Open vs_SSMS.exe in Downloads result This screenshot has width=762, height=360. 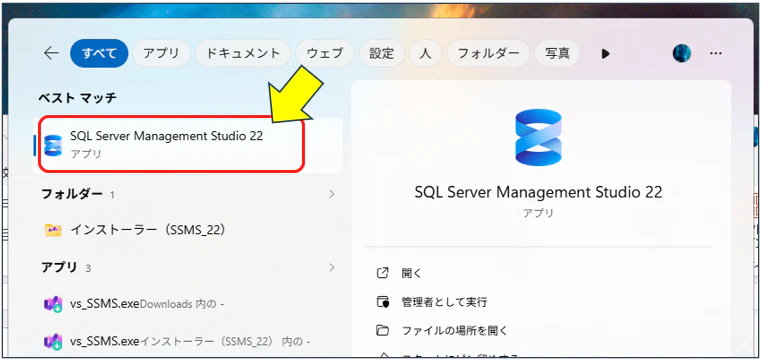point(187,304)
